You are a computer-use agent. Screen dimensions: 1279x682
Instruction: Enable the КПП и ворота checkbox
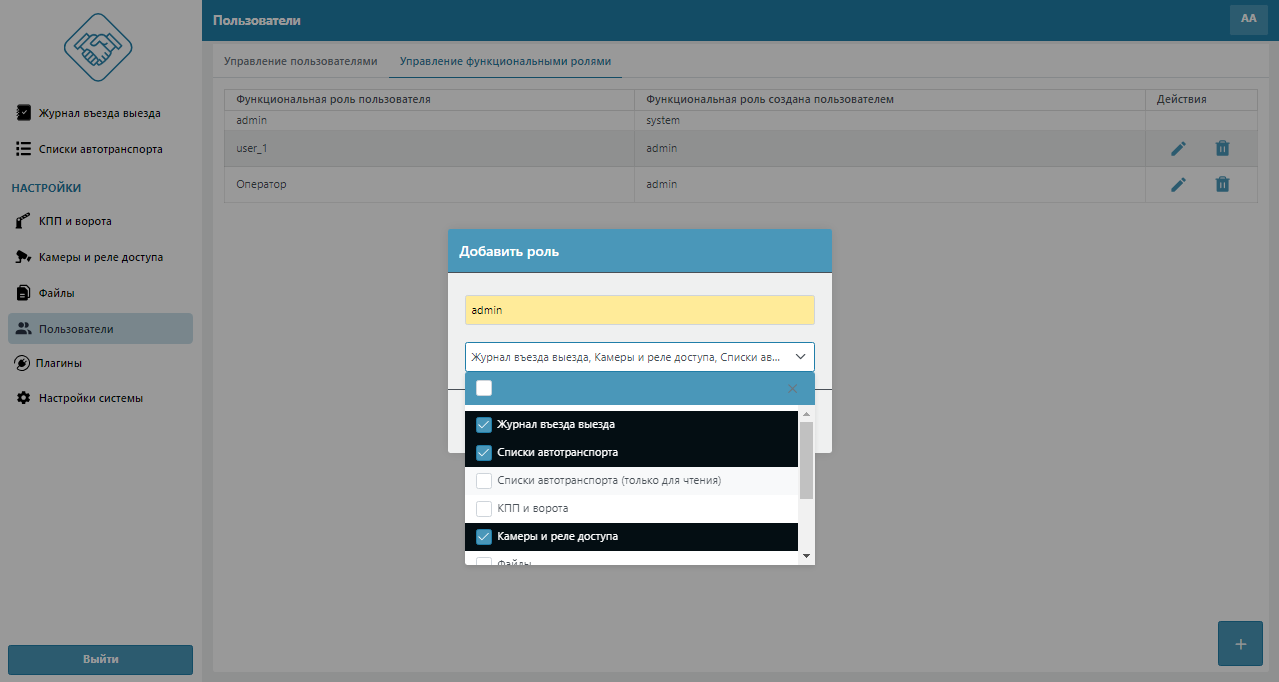click(484, 509)
